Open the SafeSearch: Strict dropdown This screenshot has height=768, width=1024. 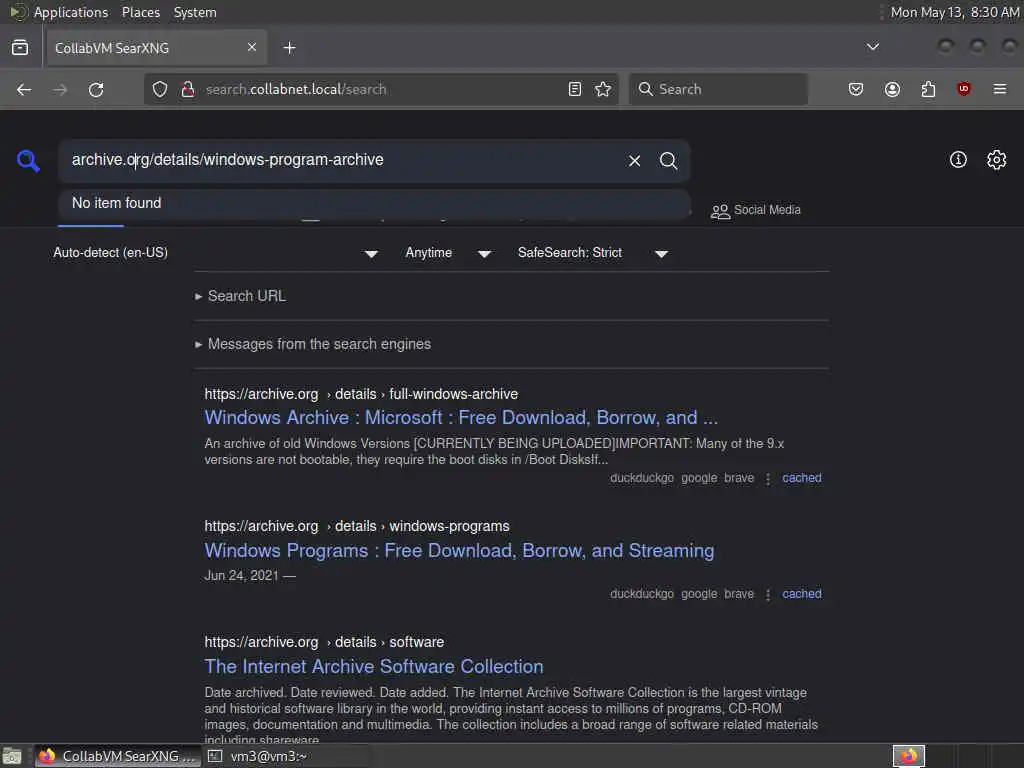click(x=592, y=253)
